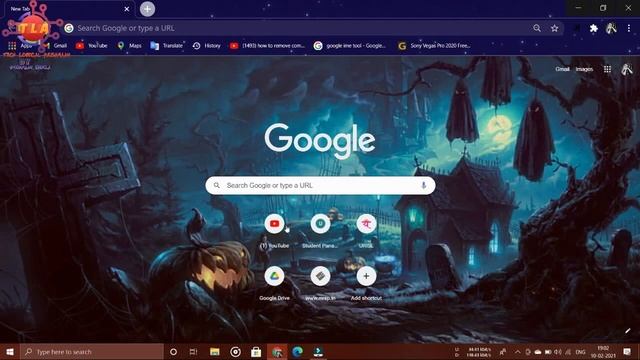Open Images link at page top right
Viewport: 640px width, 360px height.
[x=584, y=69]
